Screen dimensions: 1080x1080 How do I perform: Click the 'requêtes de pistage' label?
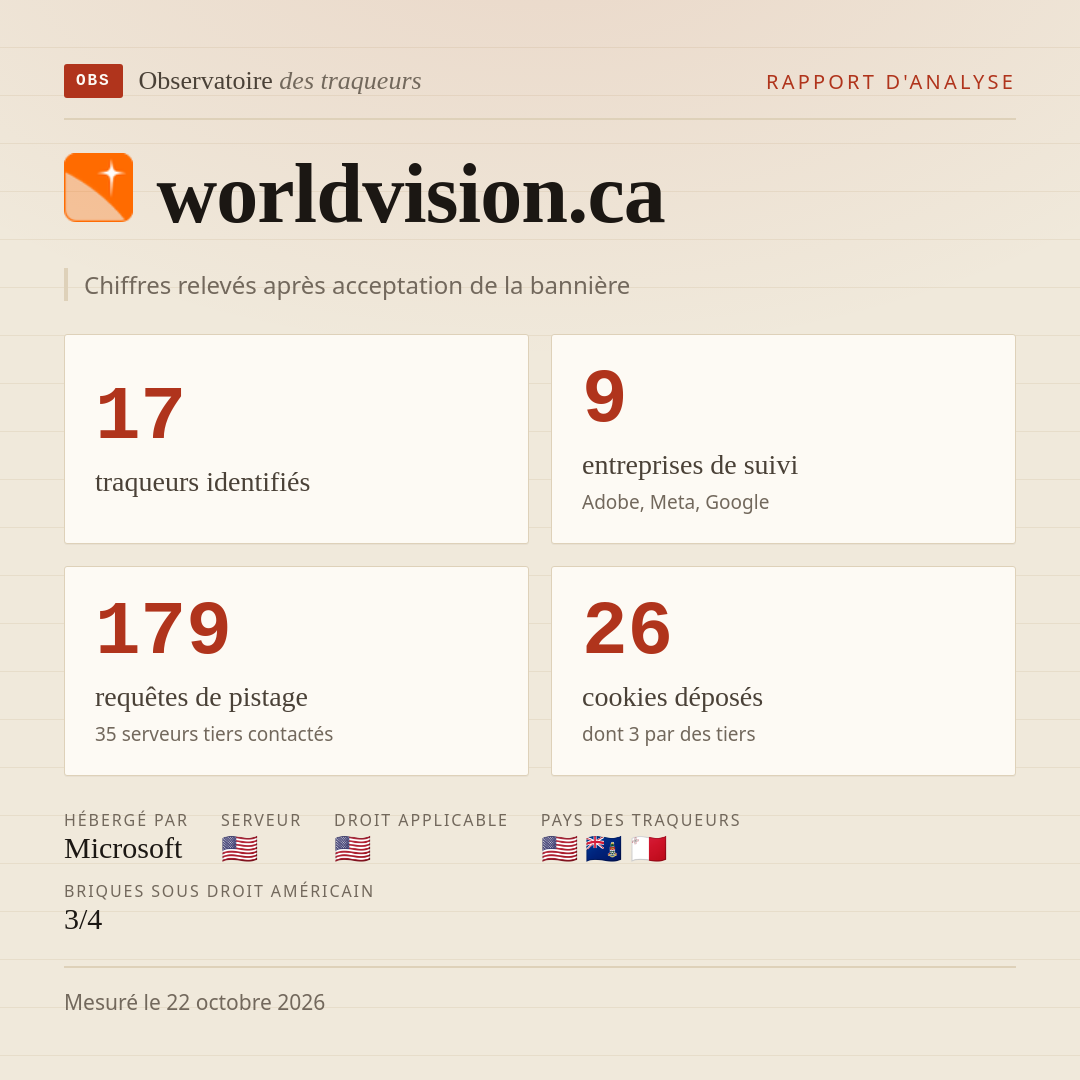201,697
